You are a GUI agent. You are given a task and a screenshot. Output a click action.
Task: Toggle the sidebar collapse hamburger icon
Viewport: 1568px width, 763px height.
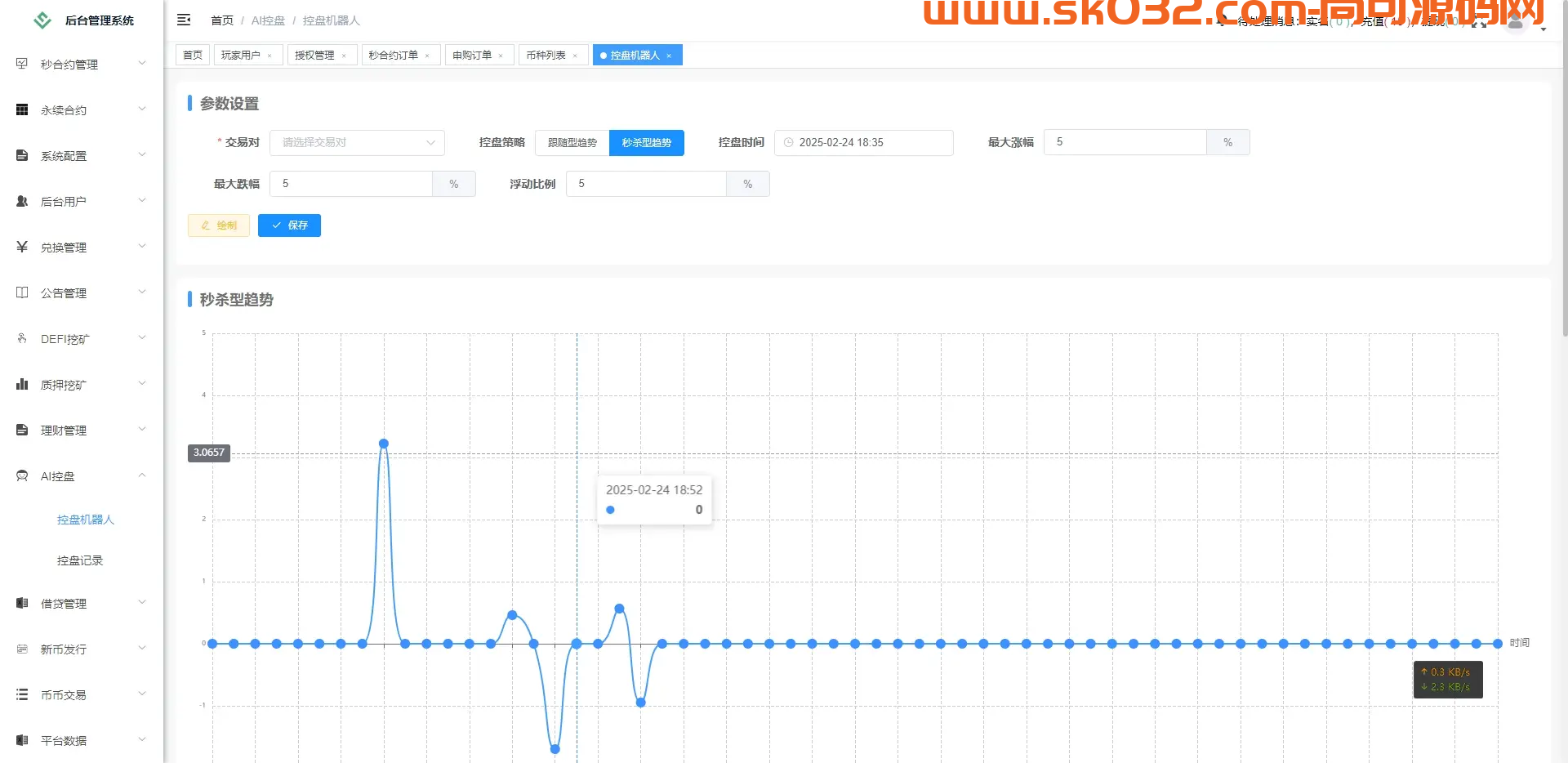184,20
